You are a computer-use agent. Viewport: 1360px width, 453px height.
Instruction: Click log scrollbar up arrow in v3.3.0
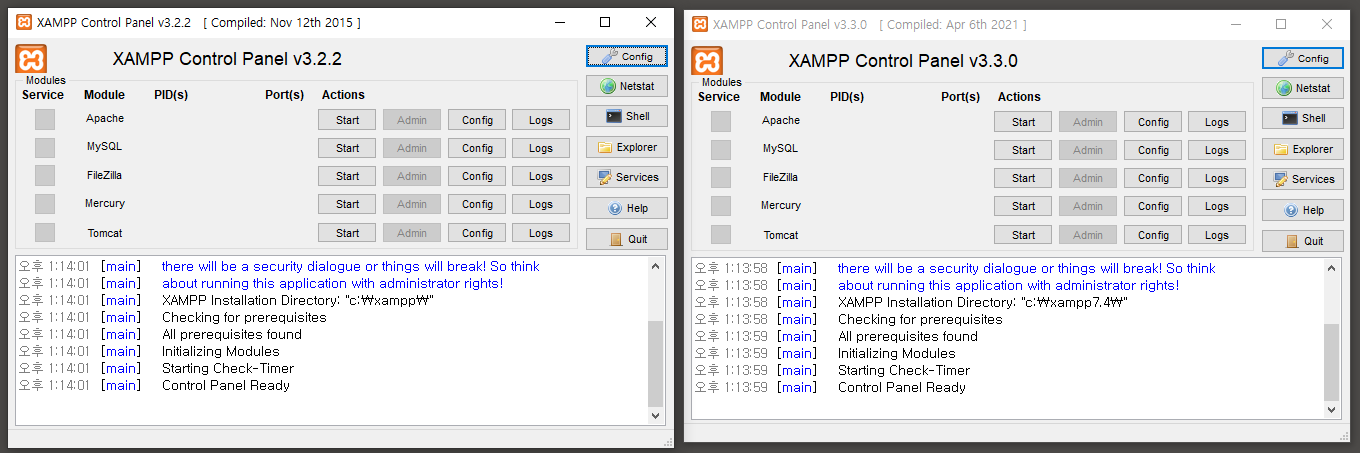[x=1332, y=269]
